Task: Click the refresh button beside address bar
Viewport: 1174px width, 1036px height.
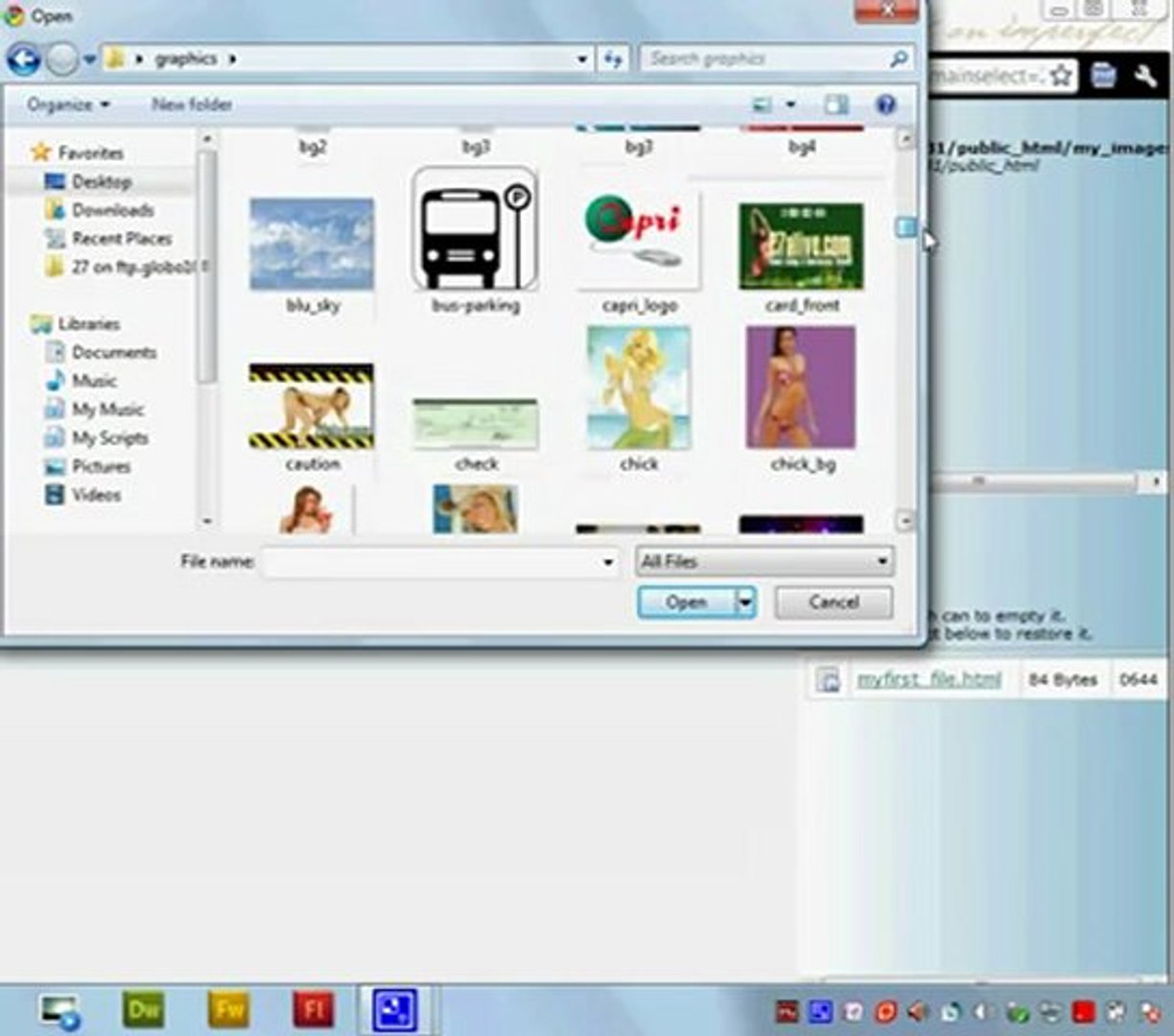Action: pos(614,59)
